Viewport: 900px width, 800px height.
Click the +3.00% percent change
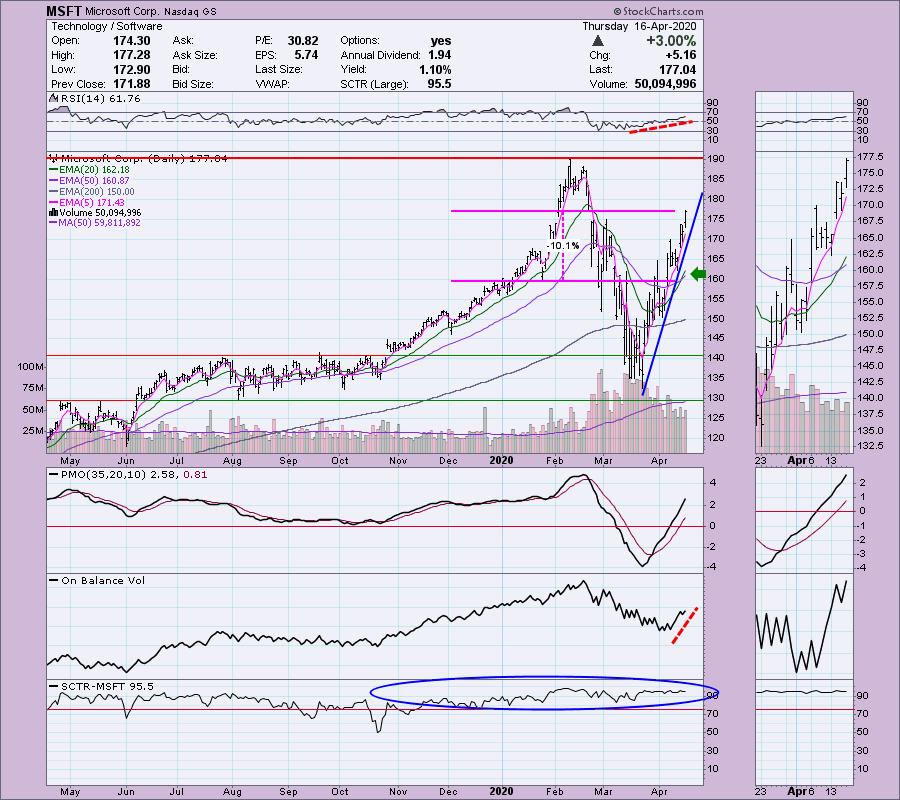pyautogui.click(x=670, y=41)
